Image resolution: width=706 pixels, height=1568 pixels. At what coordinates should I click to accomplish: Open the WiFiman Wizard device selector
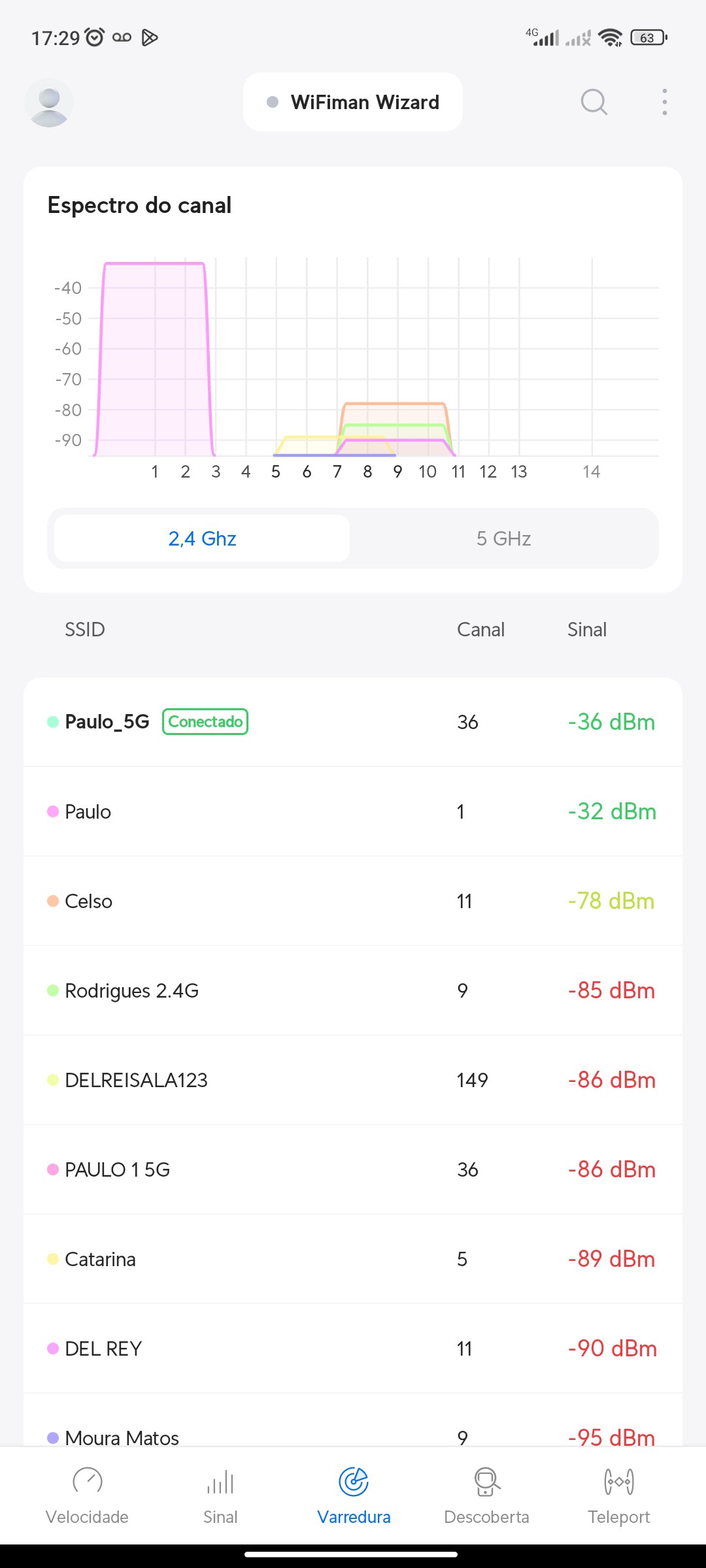pyautogui.click(x=353, y=103)
